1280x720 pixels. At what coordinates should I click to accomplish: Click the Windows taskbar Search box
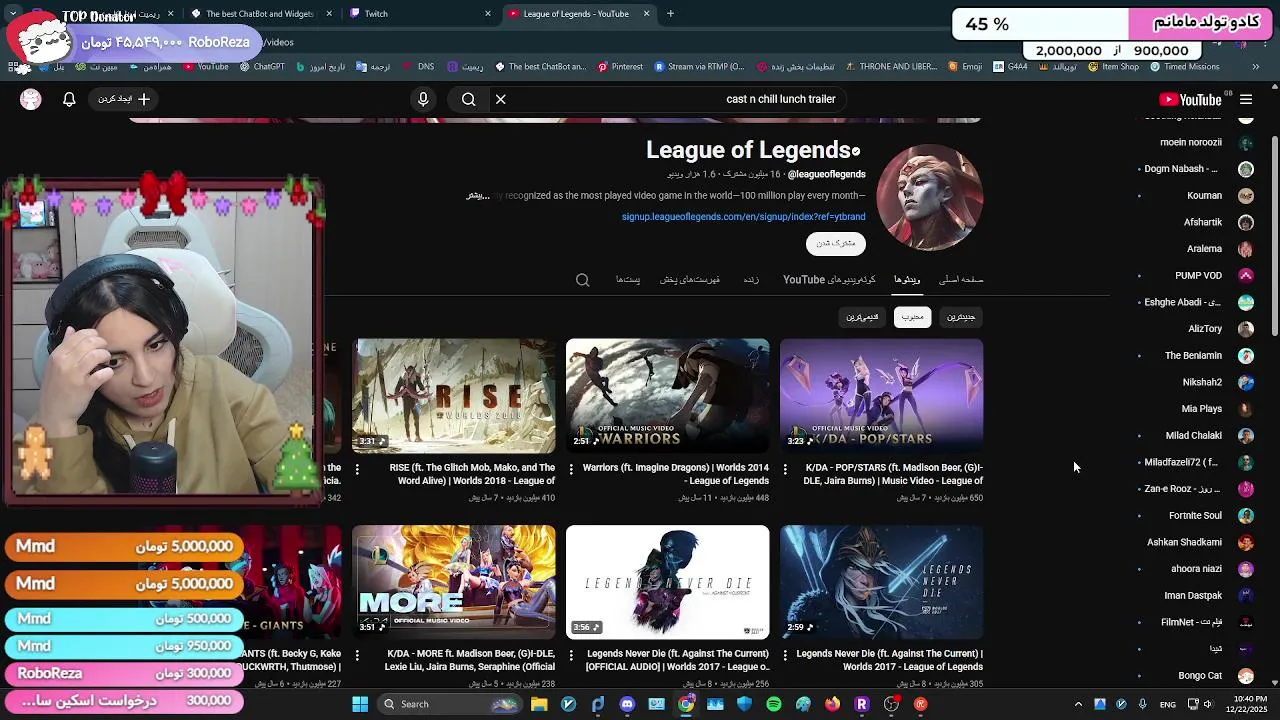pyautogui.click(x=450, y=704)
